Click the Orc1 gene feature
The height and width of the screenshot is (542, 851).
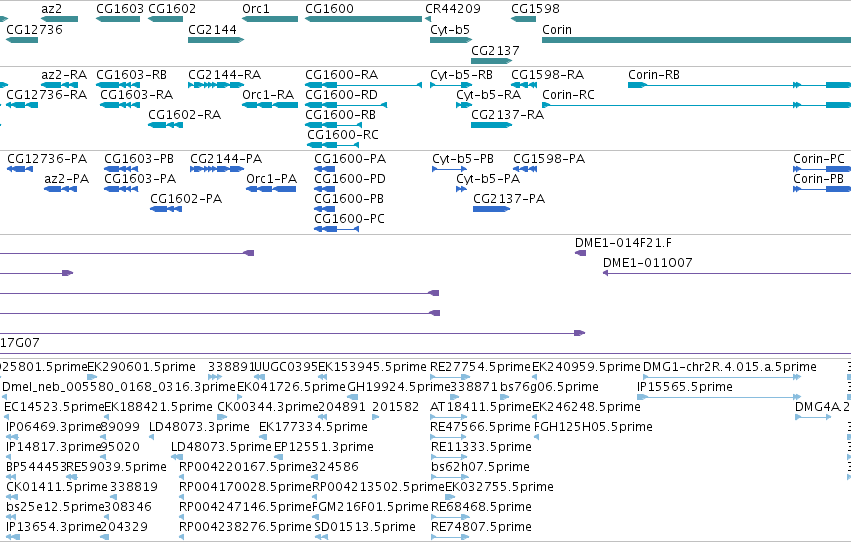point(270,19)
